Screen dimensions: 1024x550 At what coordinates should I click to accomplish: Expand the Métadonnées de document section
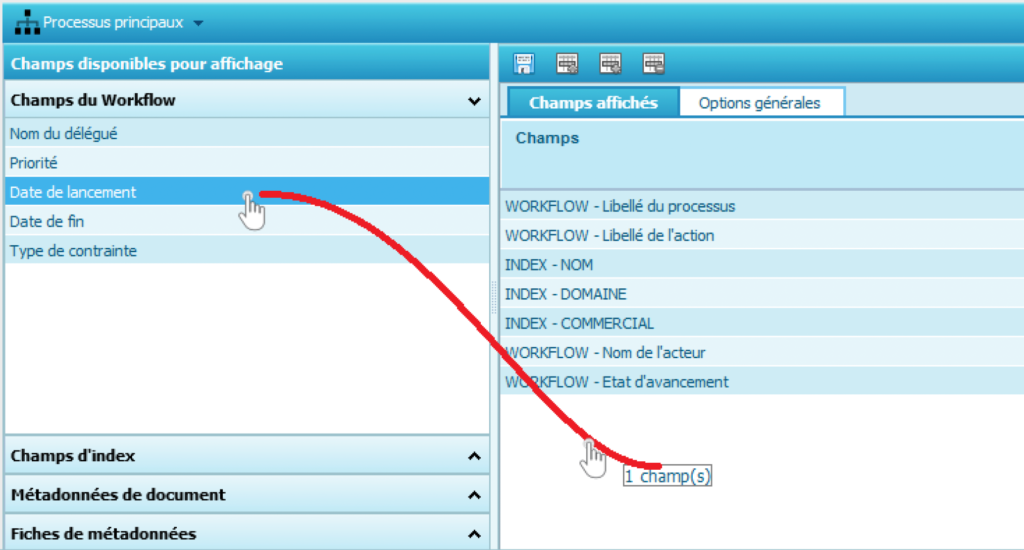(474, 495)
